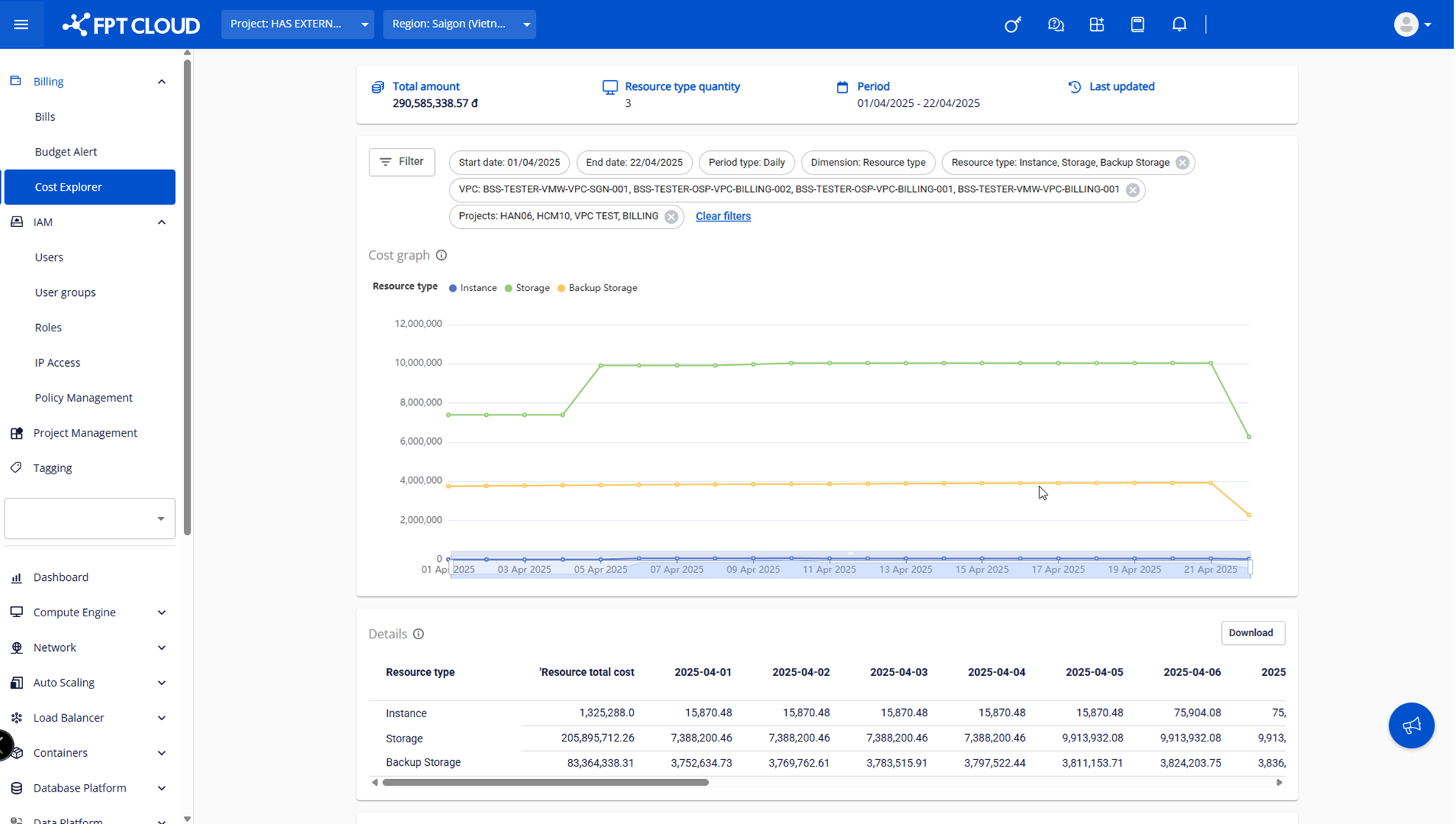1456x824 pixels.
Task: Open the documentation book icon
Action: tap(1137, 24)
